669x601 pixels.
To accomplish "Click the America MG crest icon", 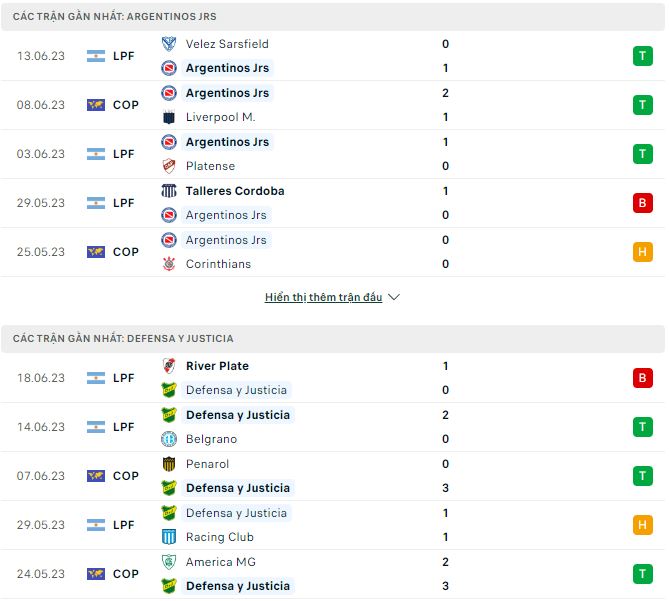I will (x=169, y=562).
